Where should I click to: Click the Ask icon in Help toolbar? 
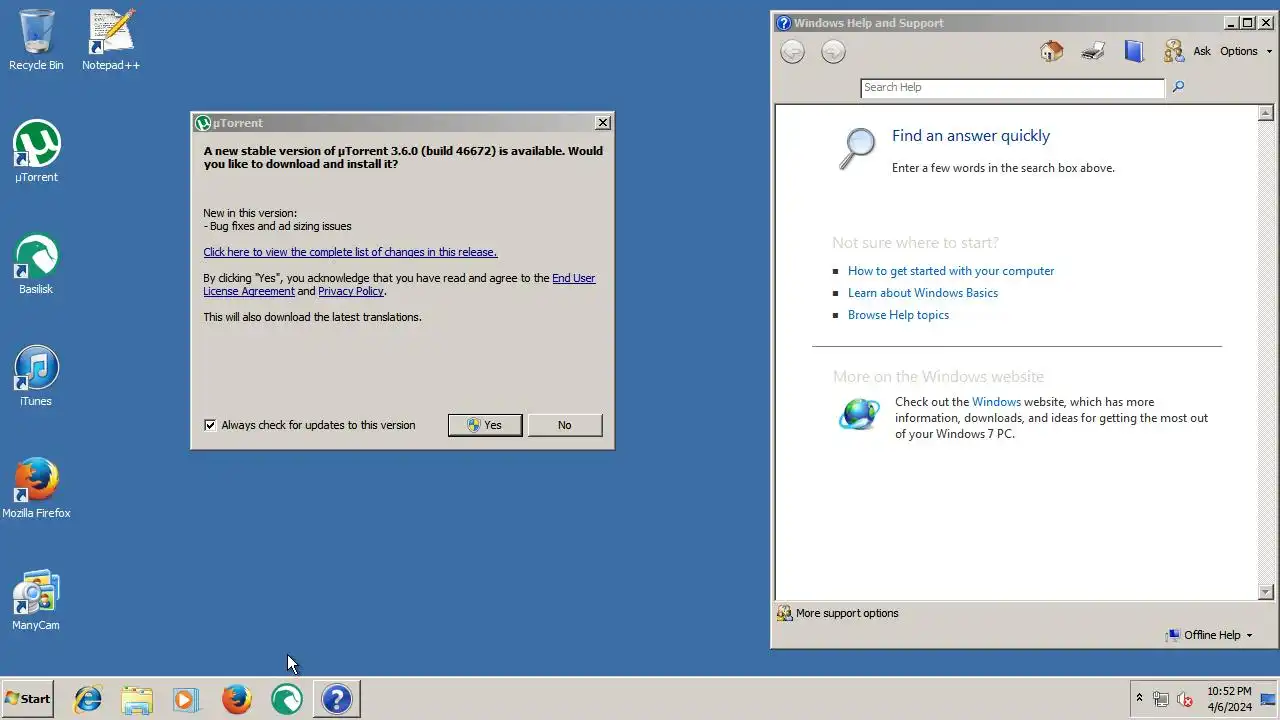click(x=1174, y=51)
